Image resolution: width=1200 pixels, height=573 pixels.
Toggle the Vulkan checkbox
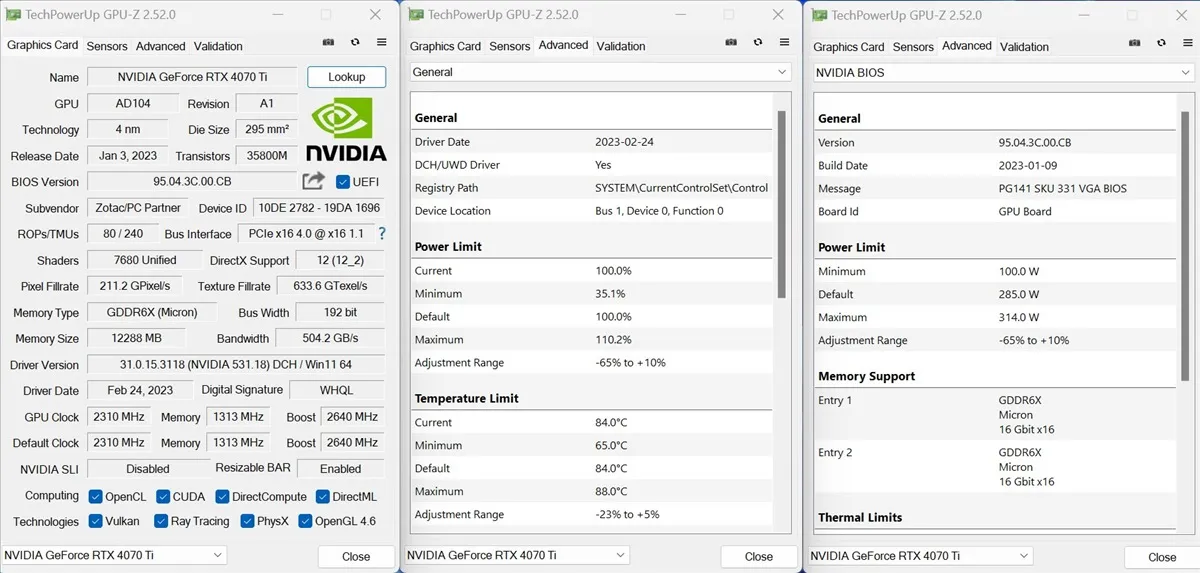95,521
